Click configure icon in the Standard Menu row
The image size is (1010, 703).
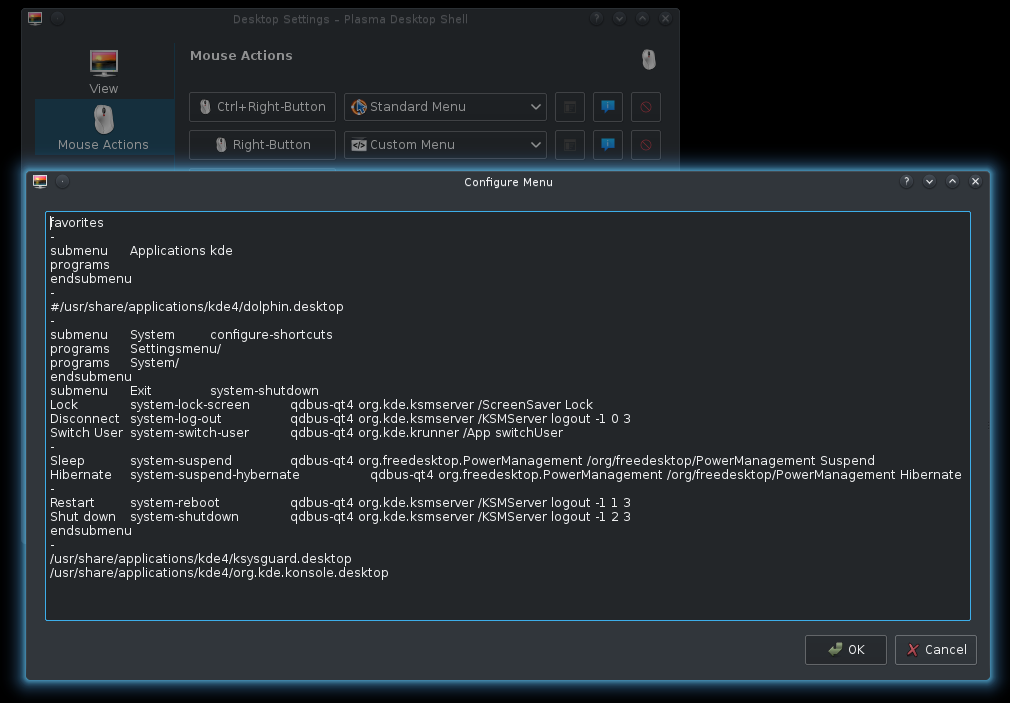pyautogui.click(x=570, y=107)
